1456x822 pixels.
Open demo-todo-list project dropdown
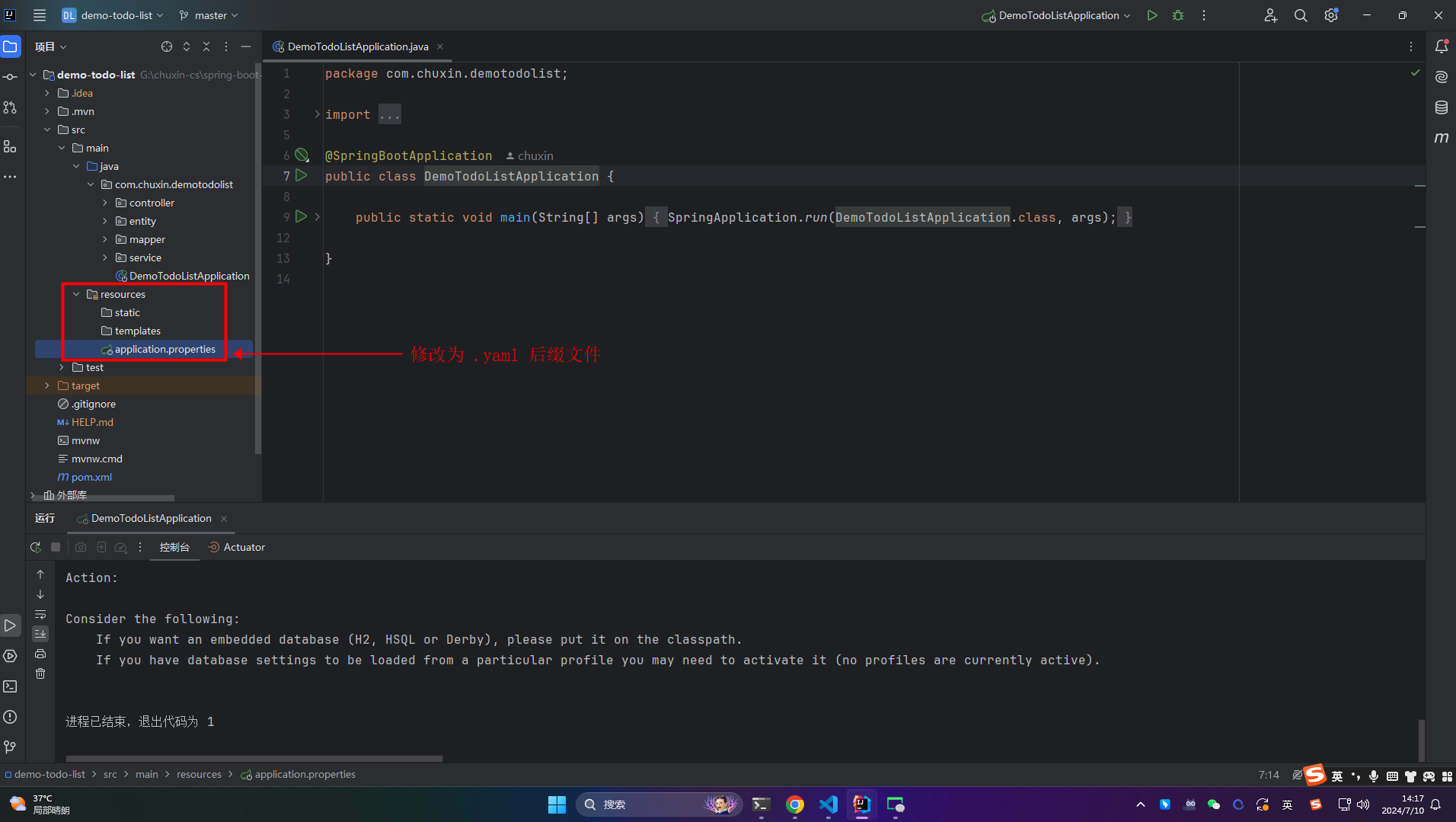[112, 15]
